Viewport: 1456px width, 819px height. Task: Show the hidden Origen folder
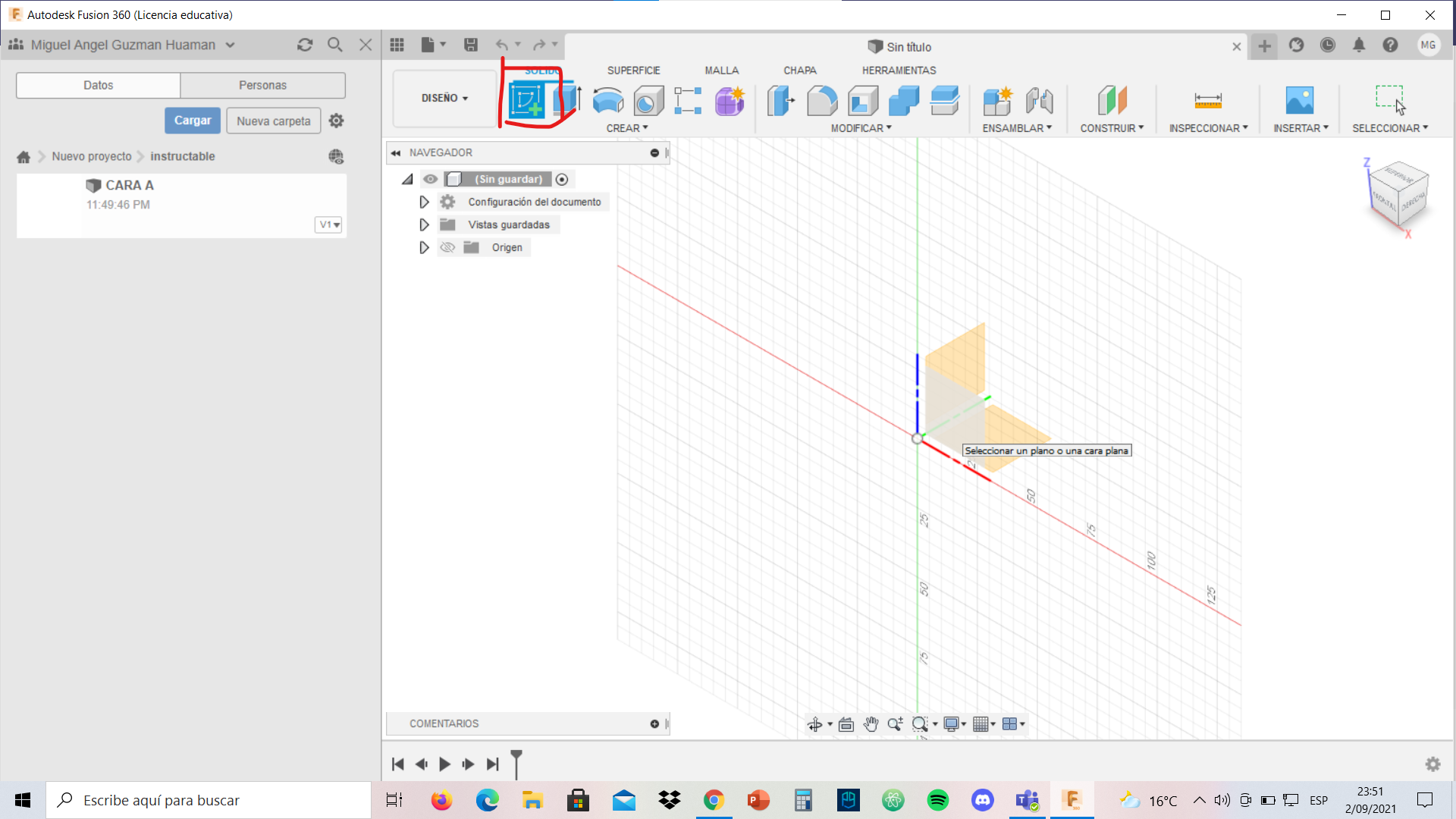point(447,247)
